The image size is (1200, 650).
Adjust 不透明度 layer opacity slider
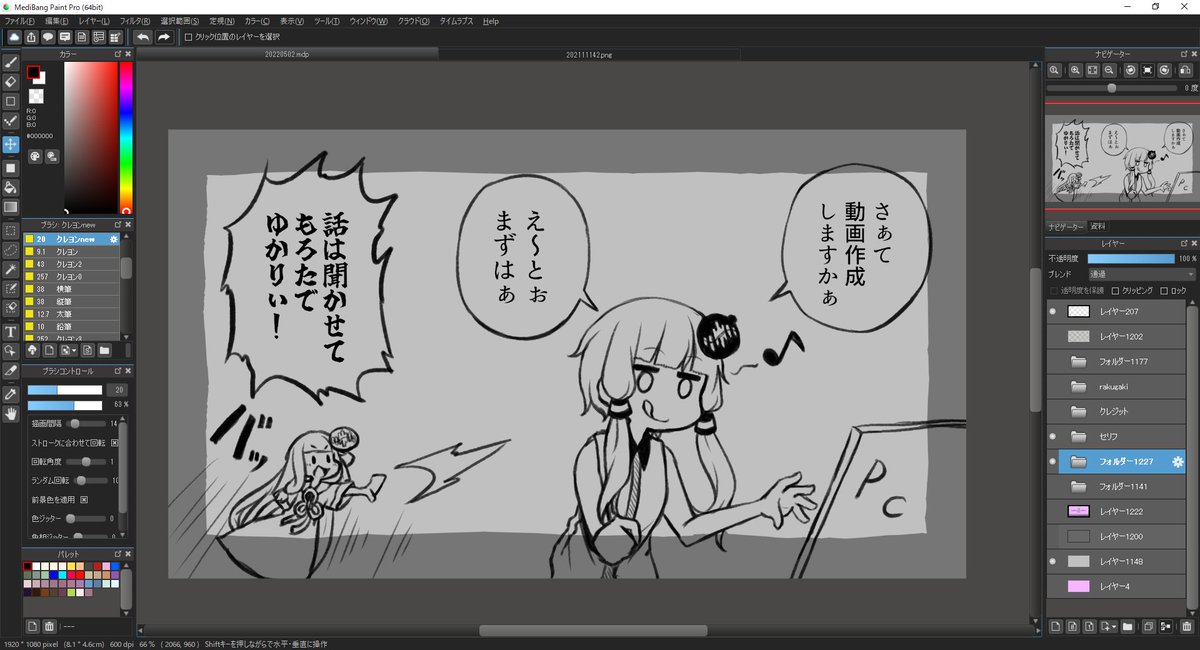(1131, 258)
